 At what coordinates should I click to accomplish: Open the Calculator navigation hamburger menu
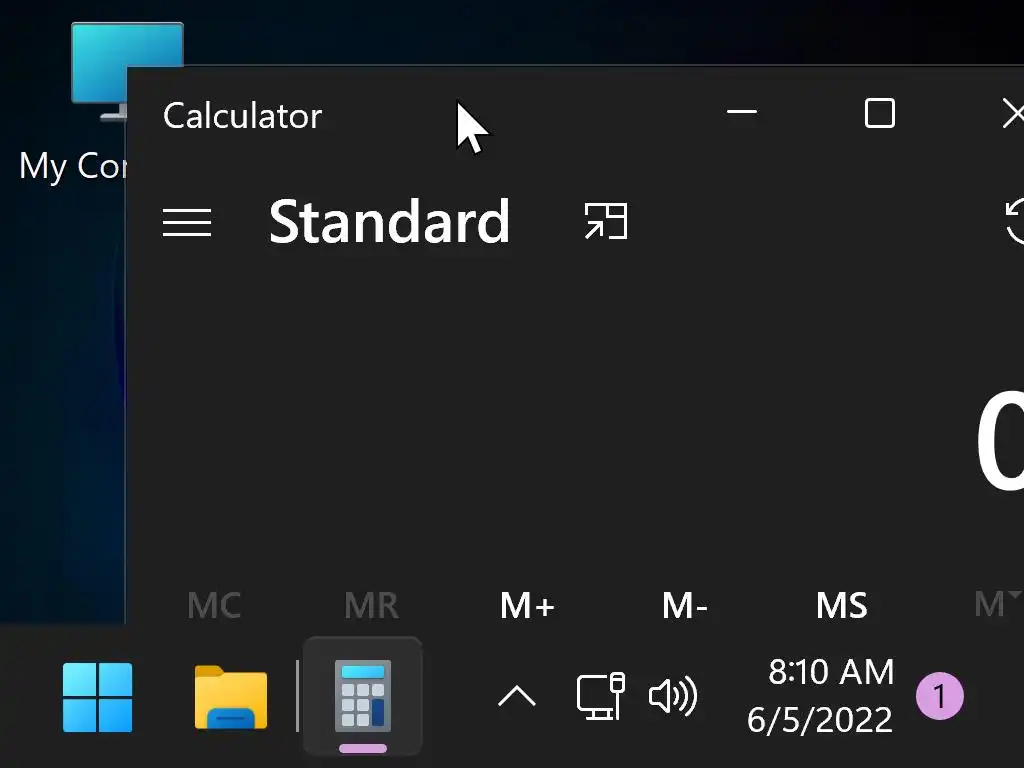(x=187, y=222)
